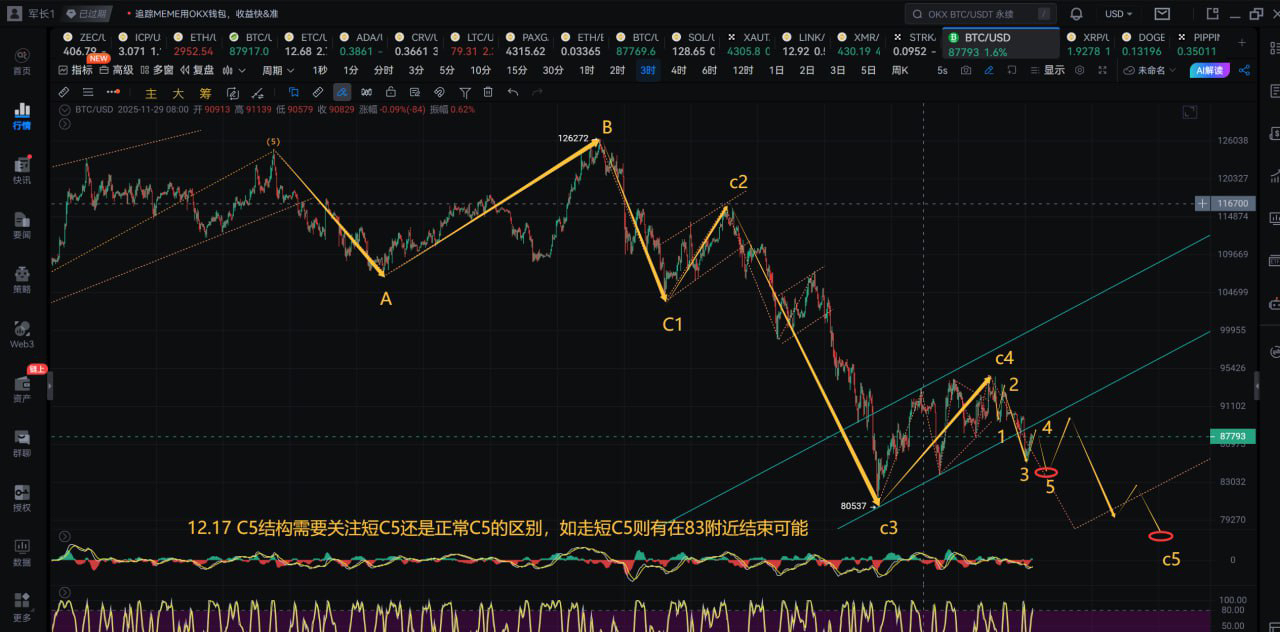Click the screenshot camera icon
1280x632 pixels.
coord(965,71)
